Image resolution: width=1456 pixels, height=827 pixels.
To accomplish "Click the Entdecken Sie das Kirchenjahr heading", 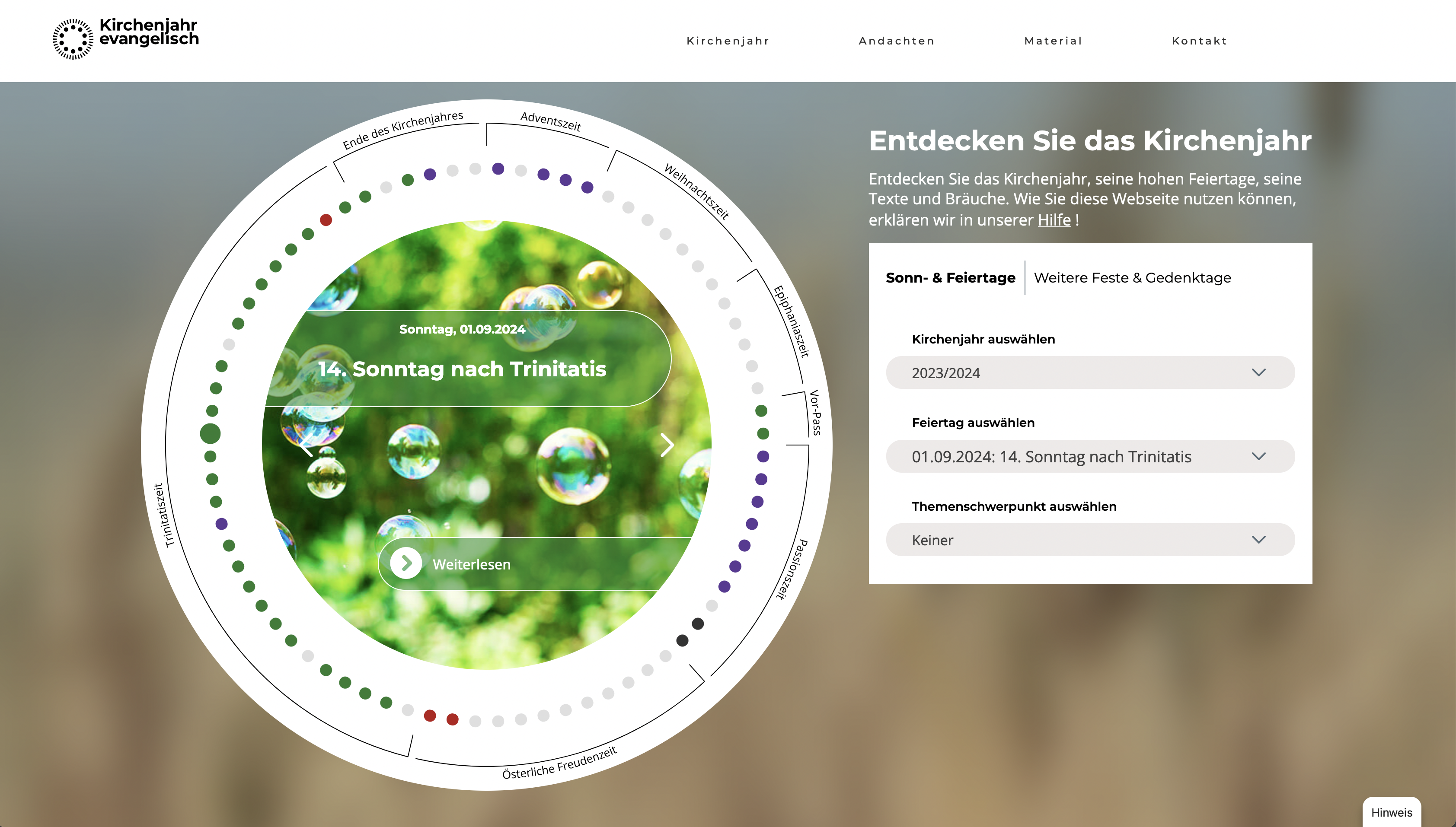I will coord(1090,140).
